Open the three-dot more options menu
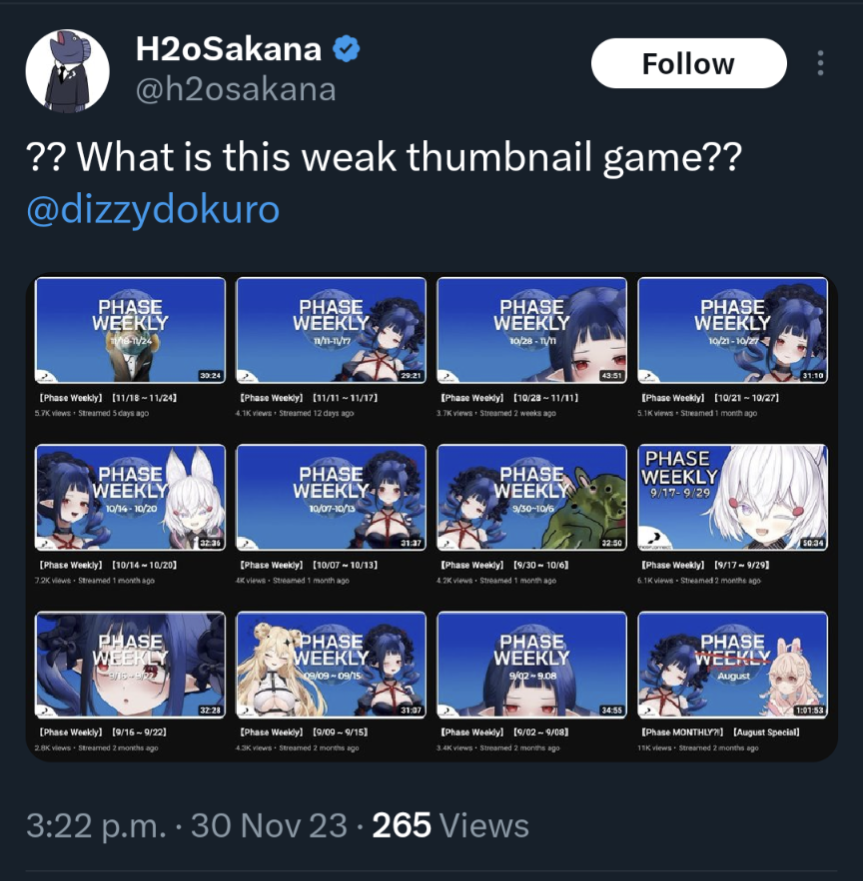The image size is (863, 881). tap(820, 63)
